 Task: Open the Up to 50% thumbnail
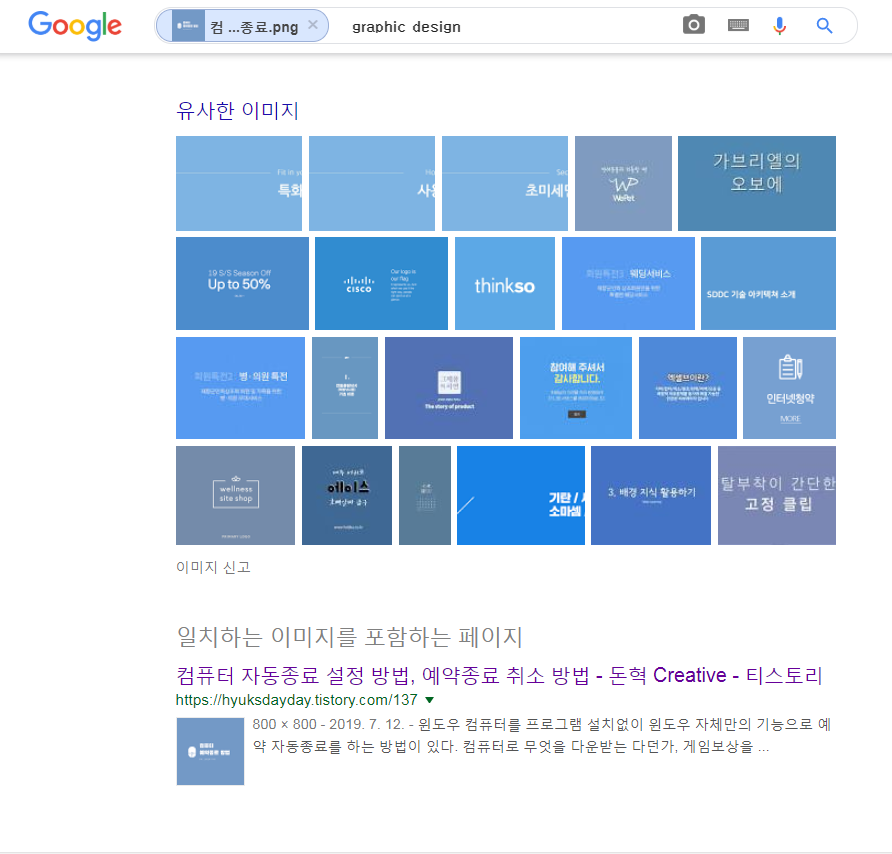[242, 283]
